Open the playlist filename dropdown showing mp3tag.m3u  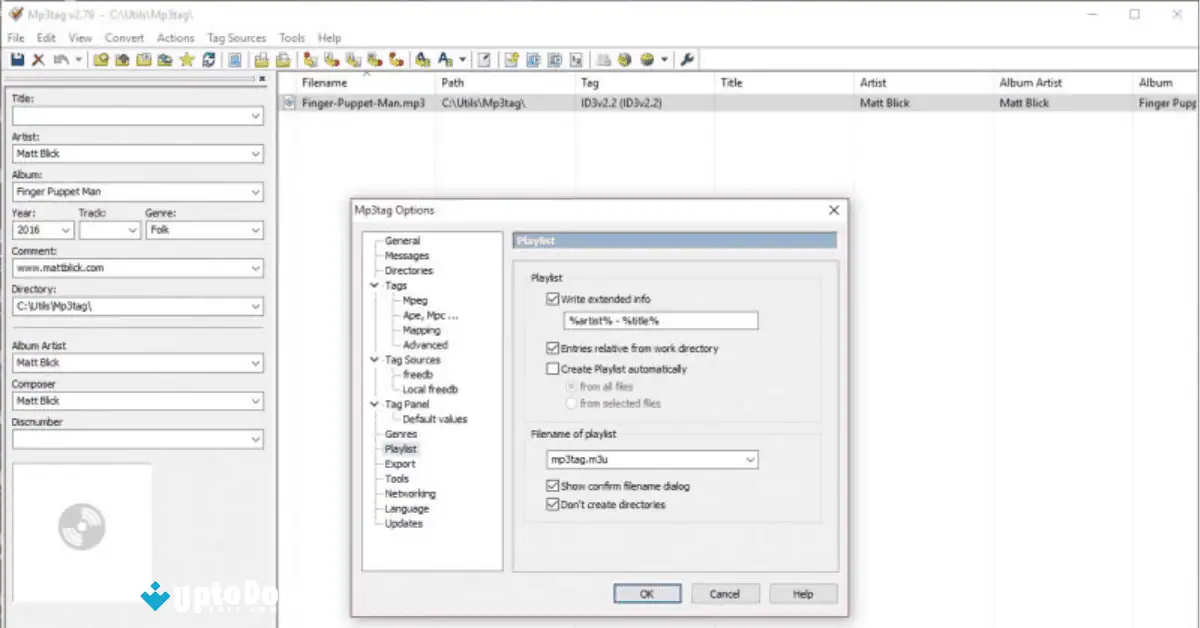pyautogui.click(x=749, y=459)
